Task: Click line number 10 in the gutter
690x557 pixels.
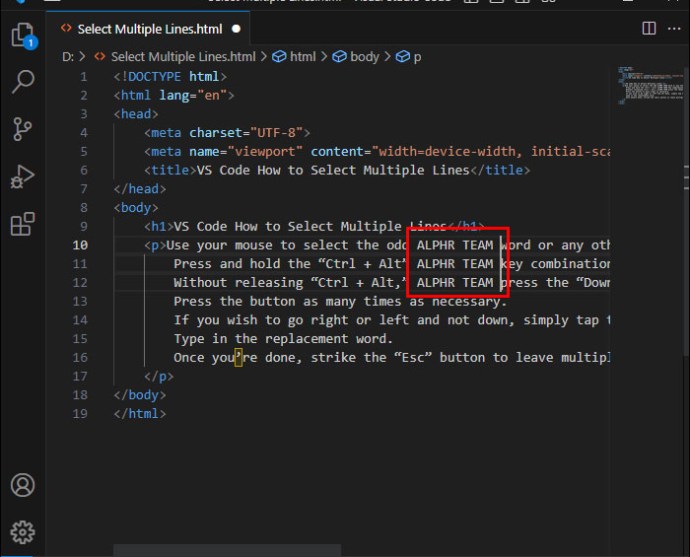Action: [80, 245]
